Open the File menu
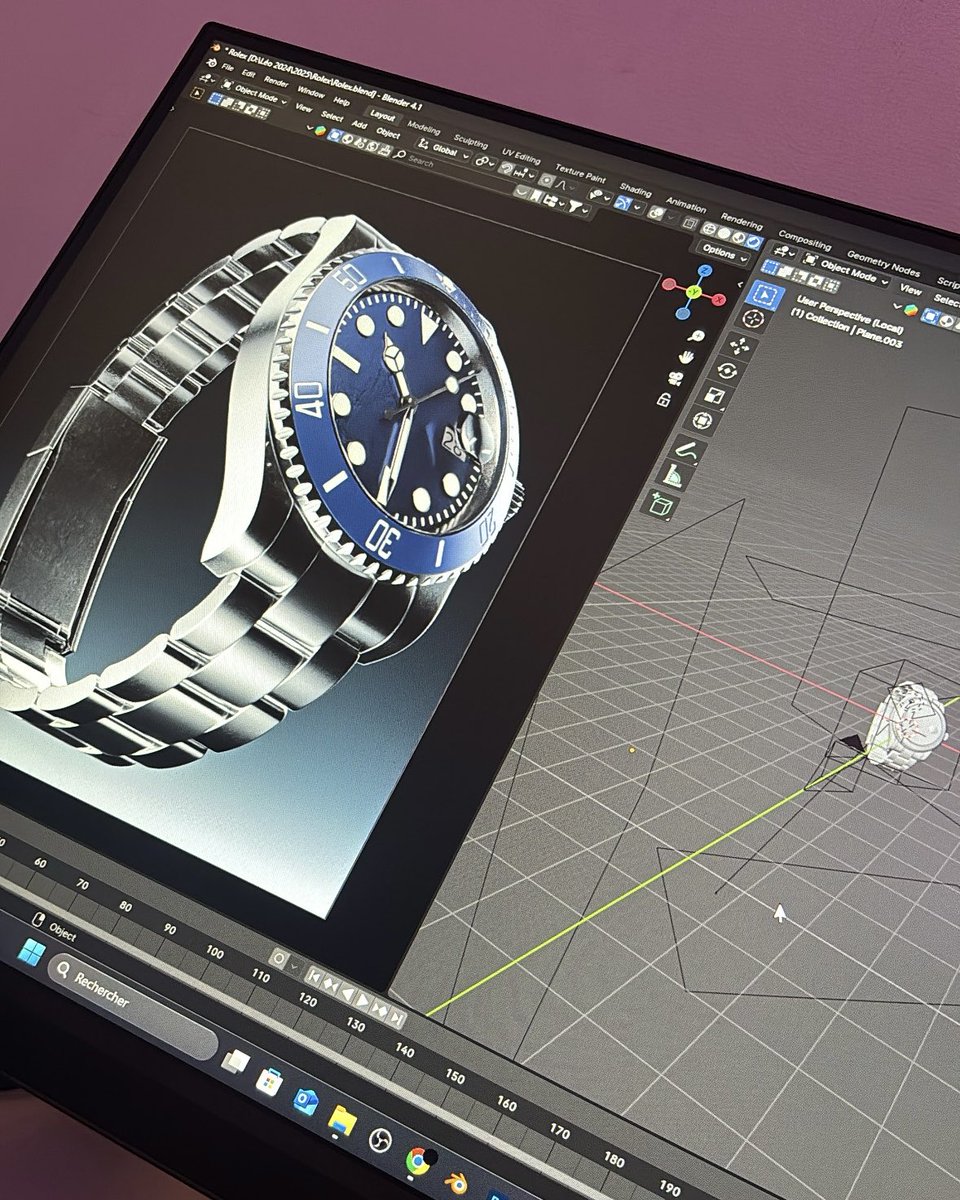960x1200 pixels. click(227, 67)
